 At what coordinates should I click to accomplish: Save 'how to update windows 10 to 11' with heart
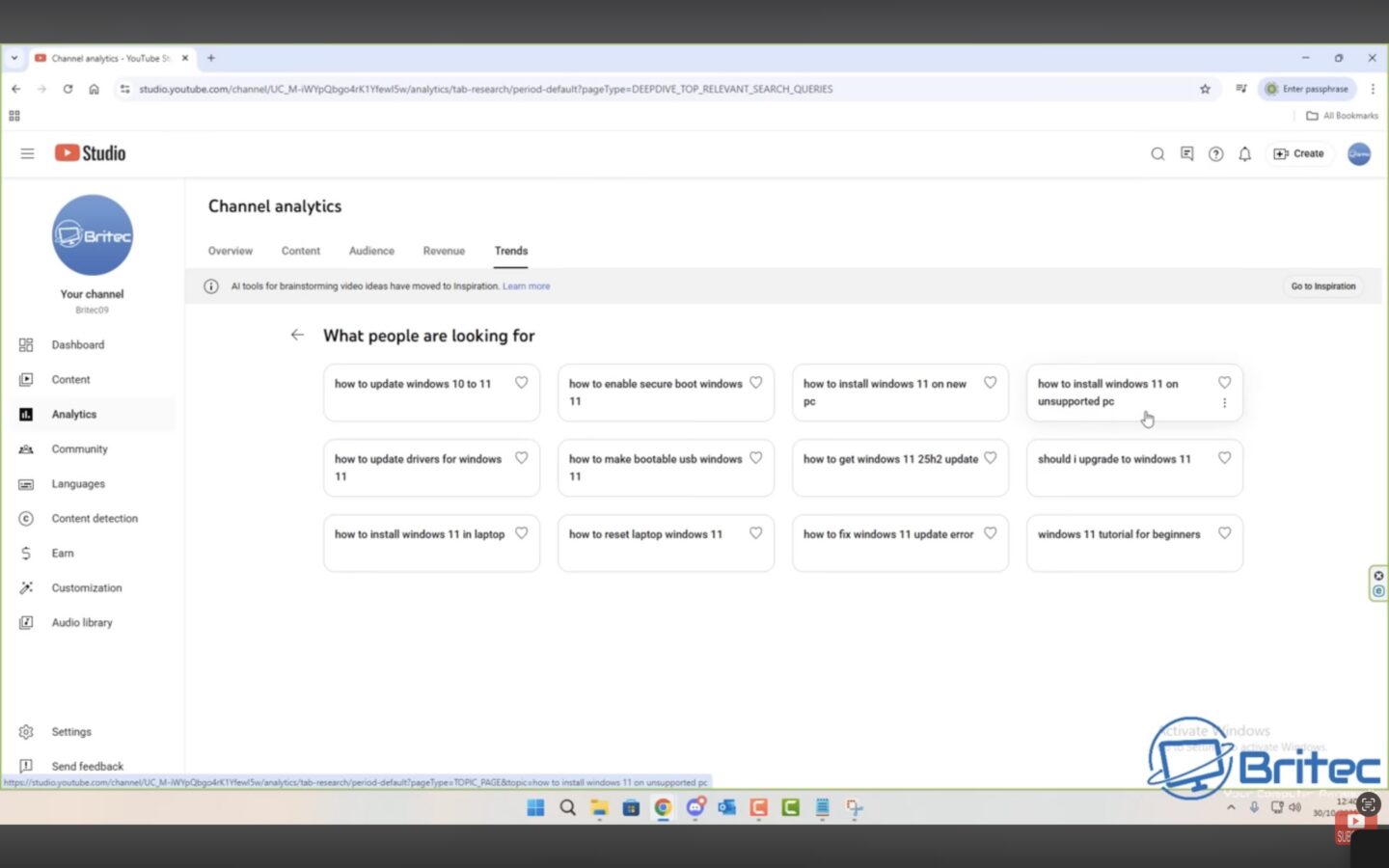coord(521,383)
